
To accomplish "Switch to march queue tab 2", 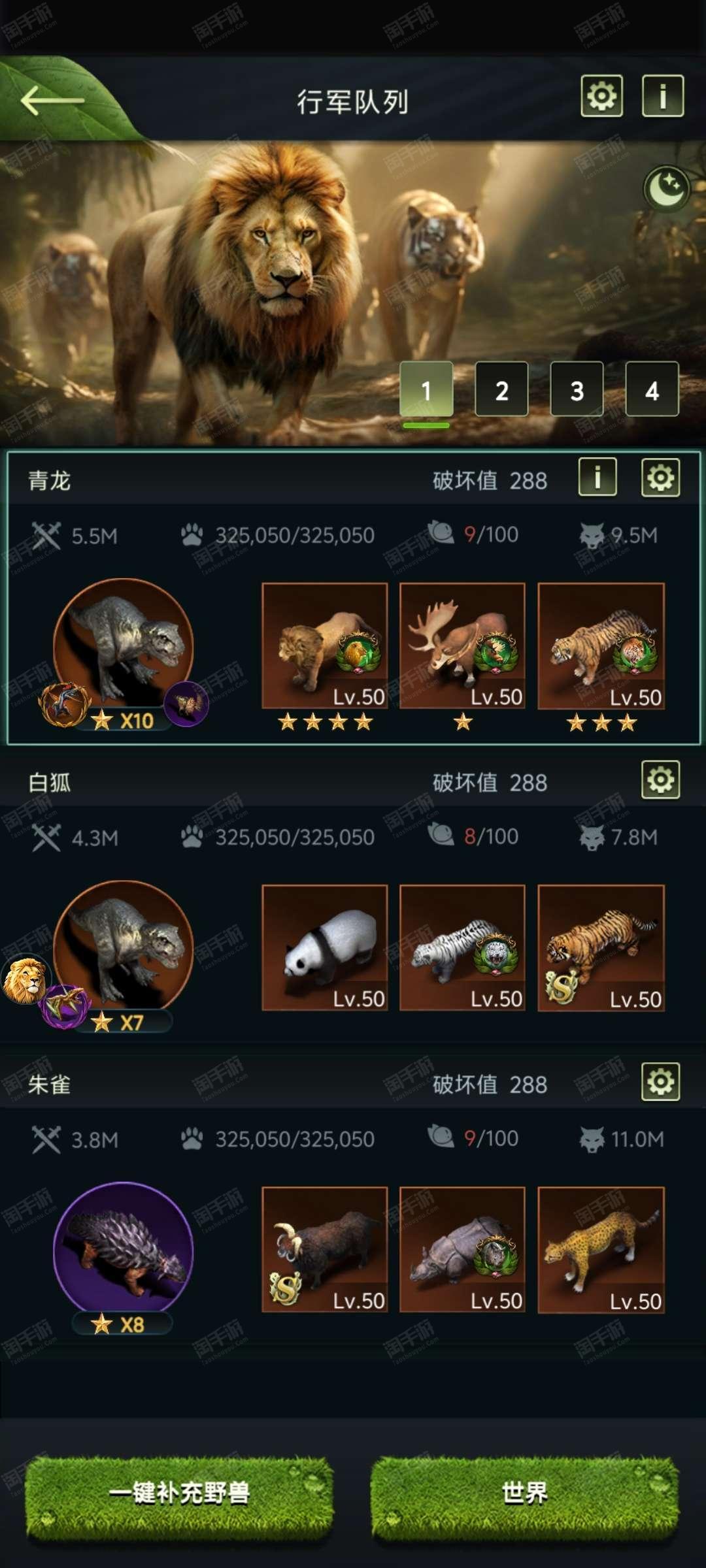I will 501,389.
